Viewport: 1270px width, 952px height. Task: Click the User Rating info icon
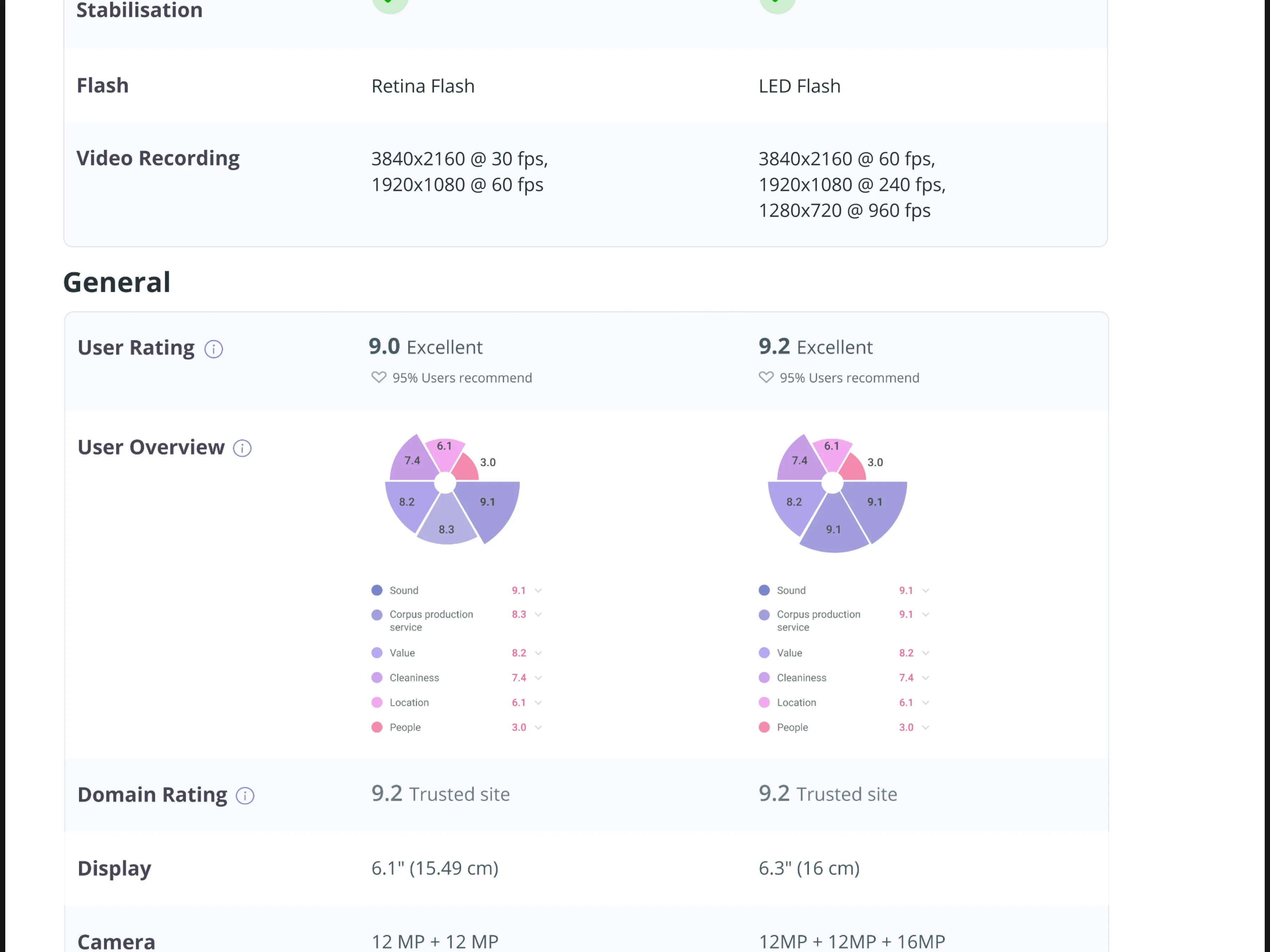(213, 349)
